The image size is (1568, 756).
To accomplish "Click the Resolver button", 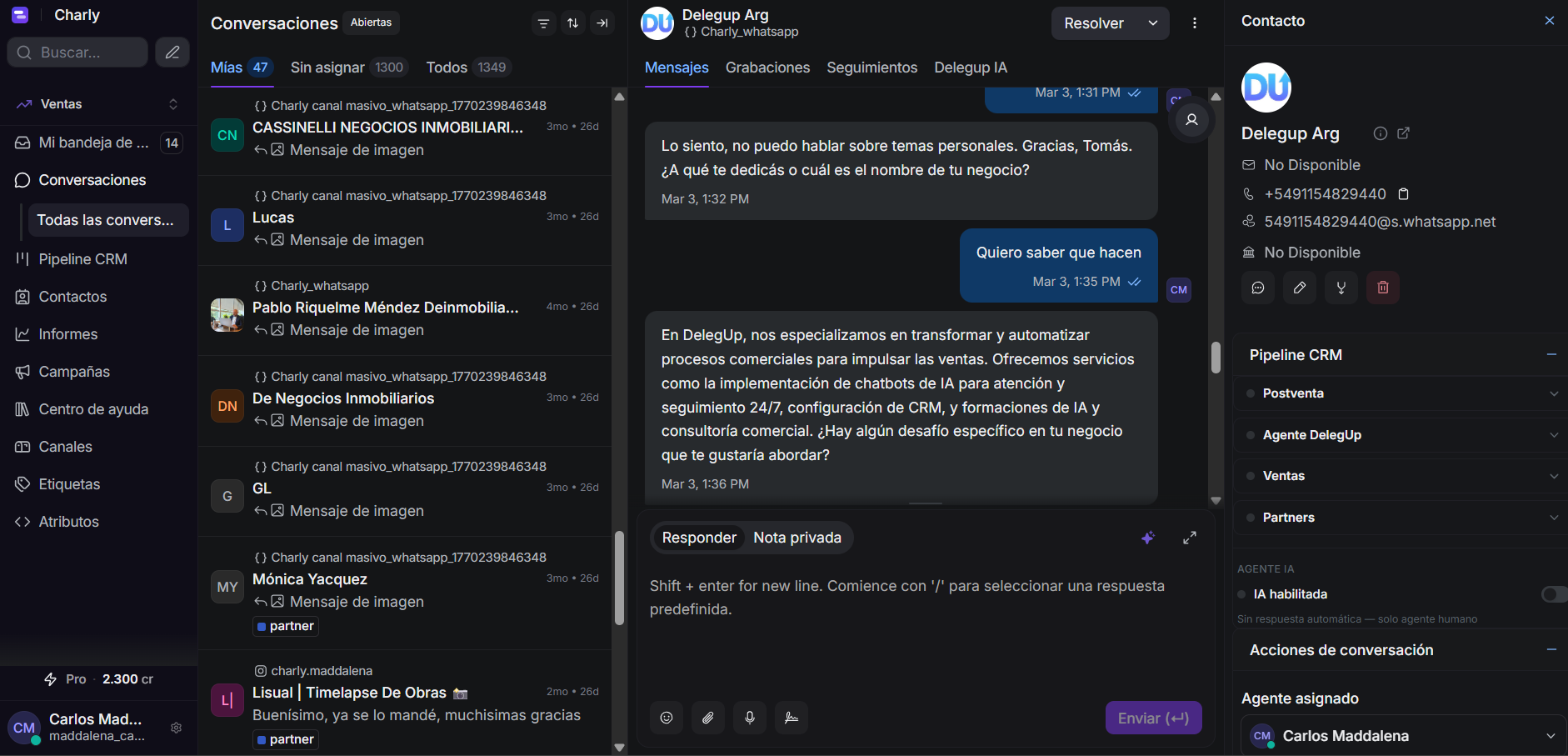I will 1094,23.
